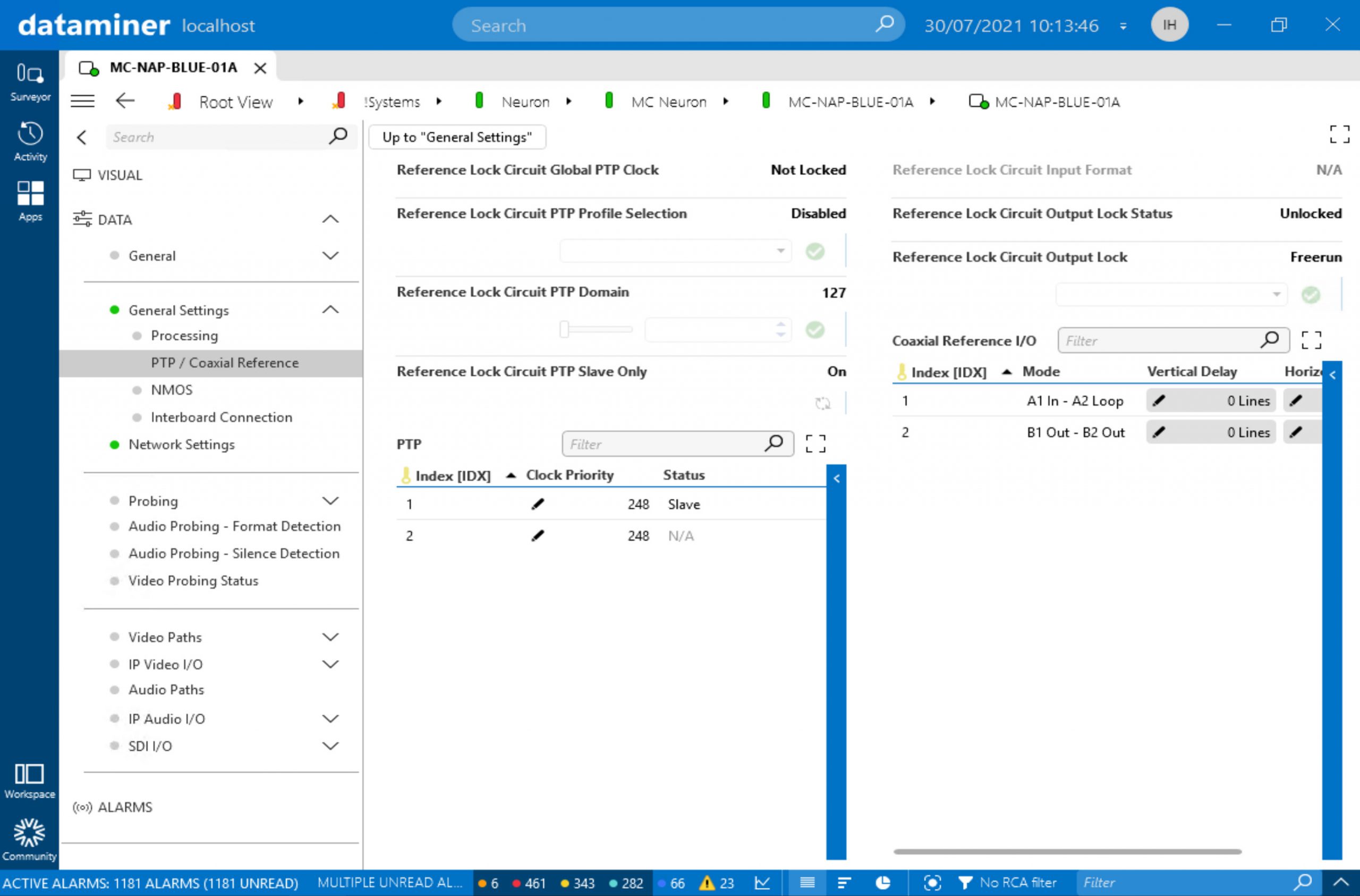This screenshot has height=896, width=1360.
Task: Open the pie chart view in status bar
Action: coord(883,883)
